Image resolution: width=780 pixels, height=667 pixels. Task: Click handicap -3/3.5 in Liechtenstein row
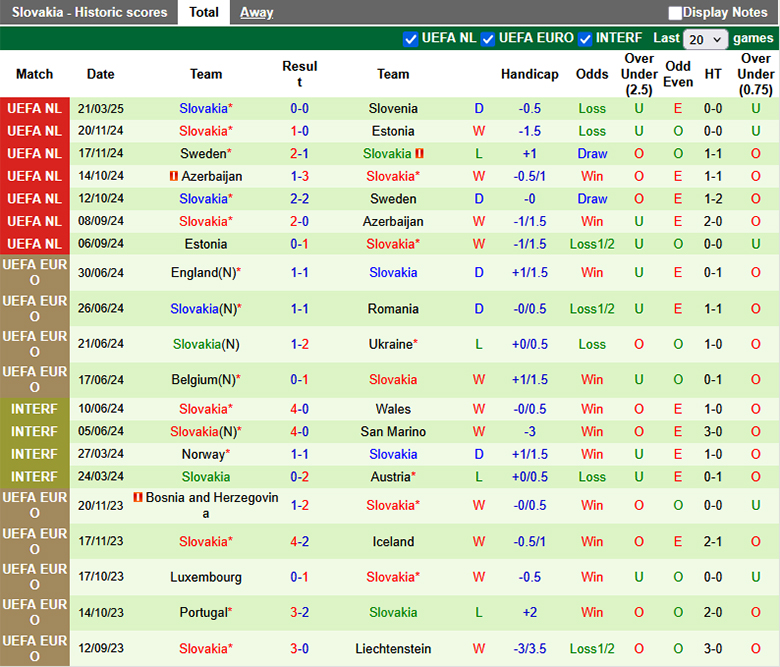[x=529, y=649]
